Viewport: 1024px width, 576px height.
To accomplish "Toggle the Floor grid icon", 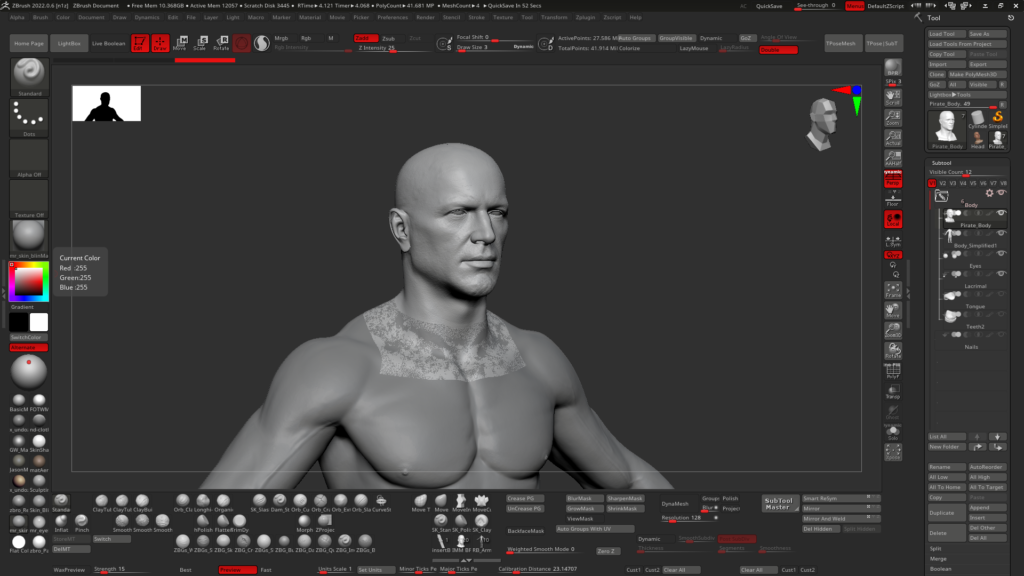I will tap(893, 200).
